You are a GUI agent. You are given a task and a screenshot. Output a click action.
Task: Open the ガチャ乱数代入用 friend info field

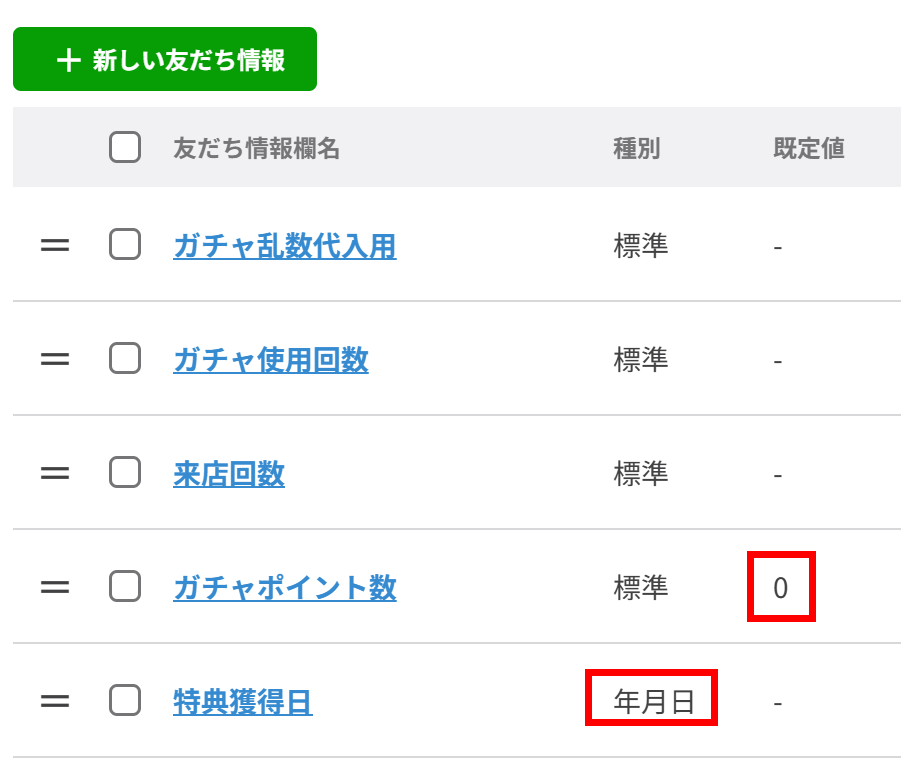click(284, 244)
